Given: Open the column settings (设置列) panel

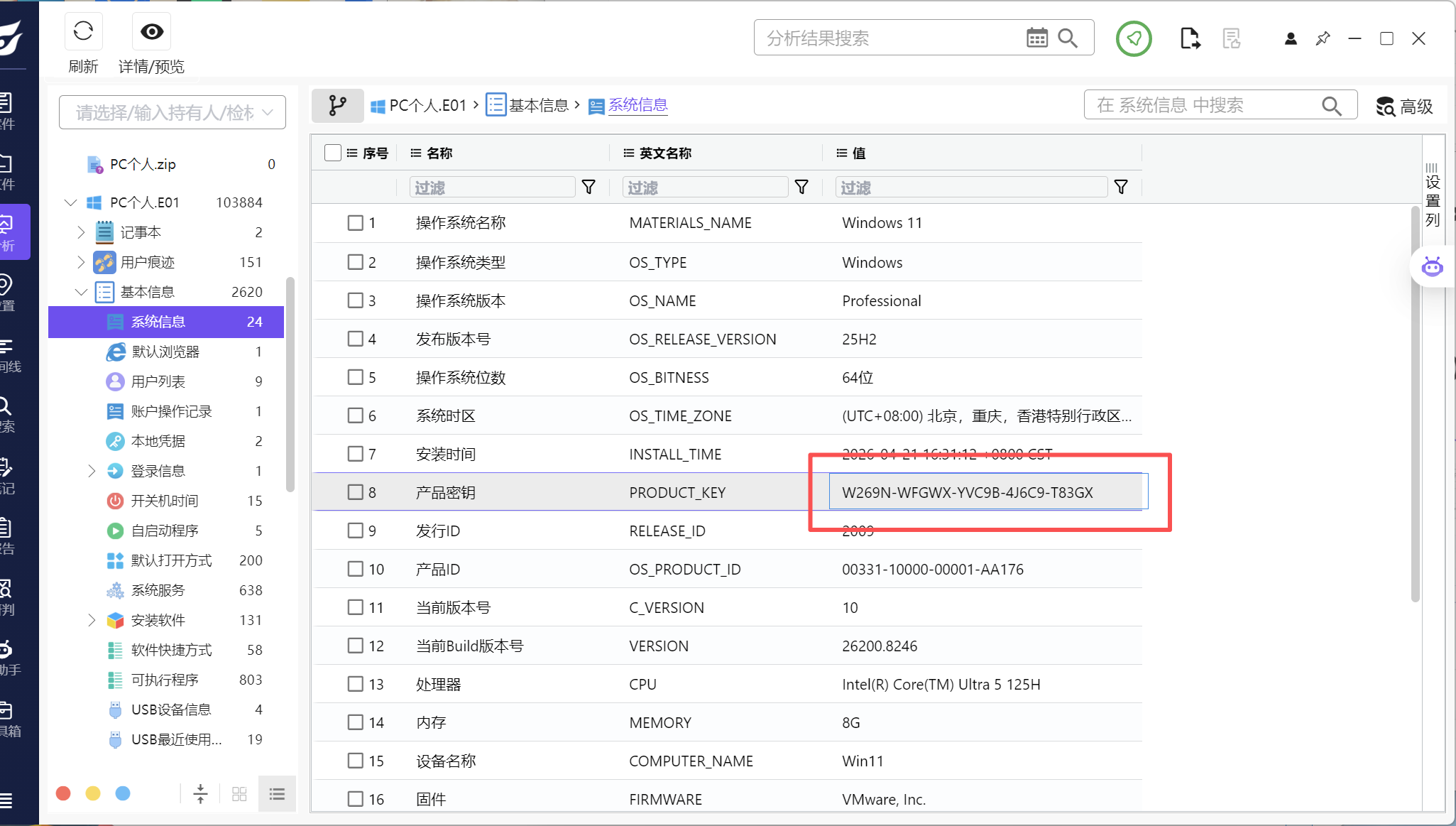Looking at the screenshot, I should [1433, 195].
